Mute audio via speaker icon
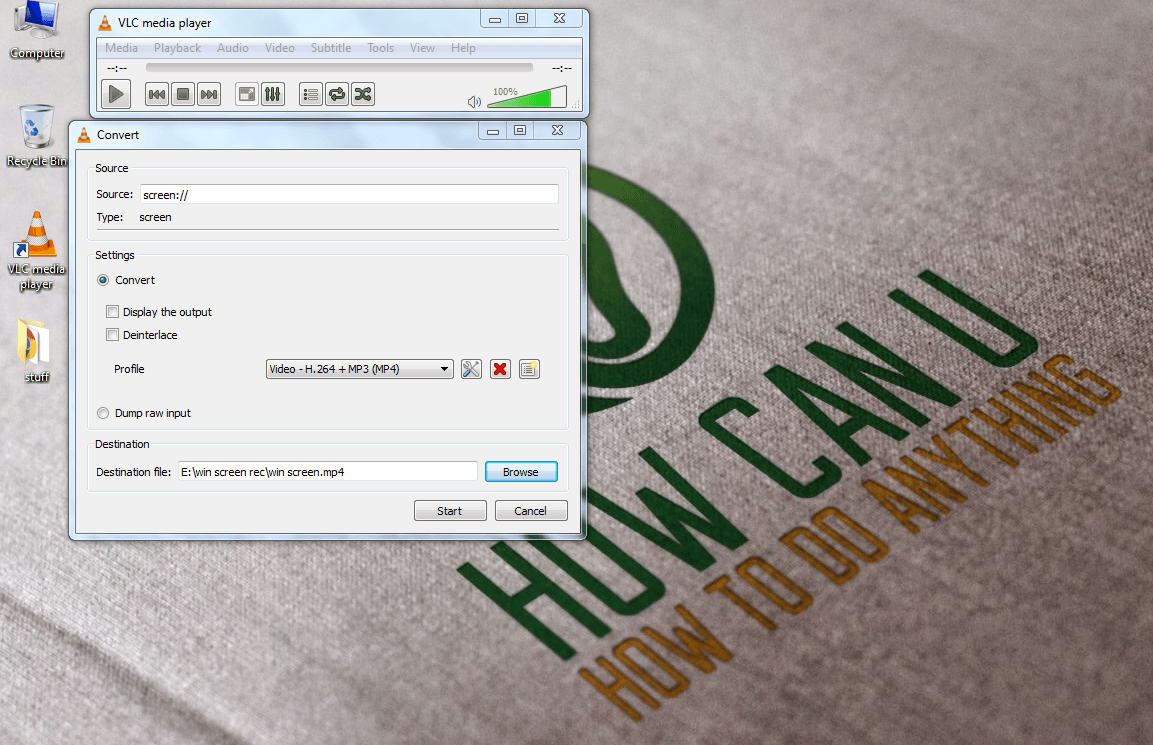The image size is (1153, 745). pyautogui.click(x=474, y=101)
